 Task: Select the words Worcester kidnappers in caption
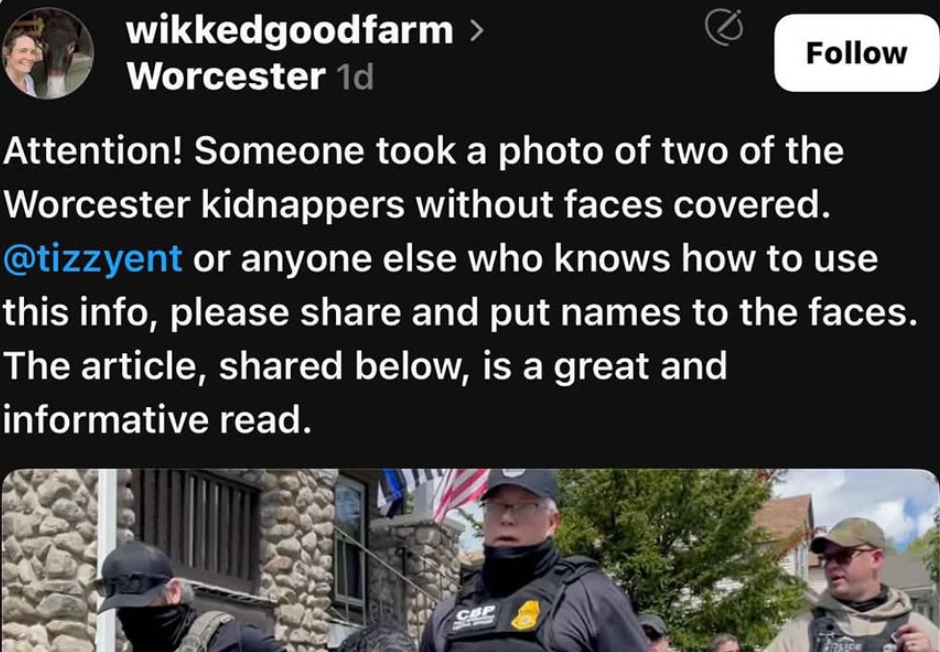coord(204,205)
